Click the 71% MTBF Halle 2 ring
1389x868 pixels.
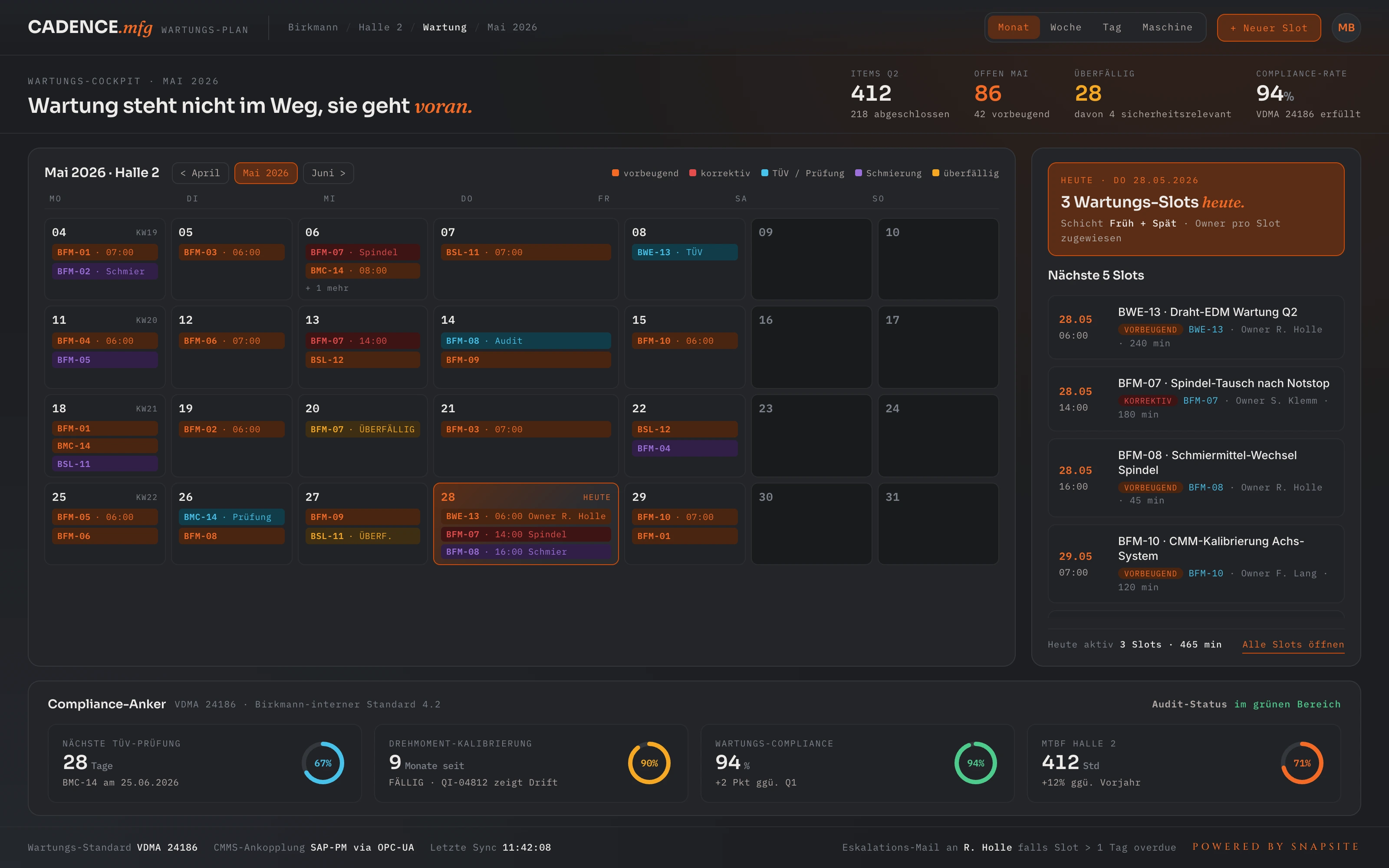coord(1302,763)
